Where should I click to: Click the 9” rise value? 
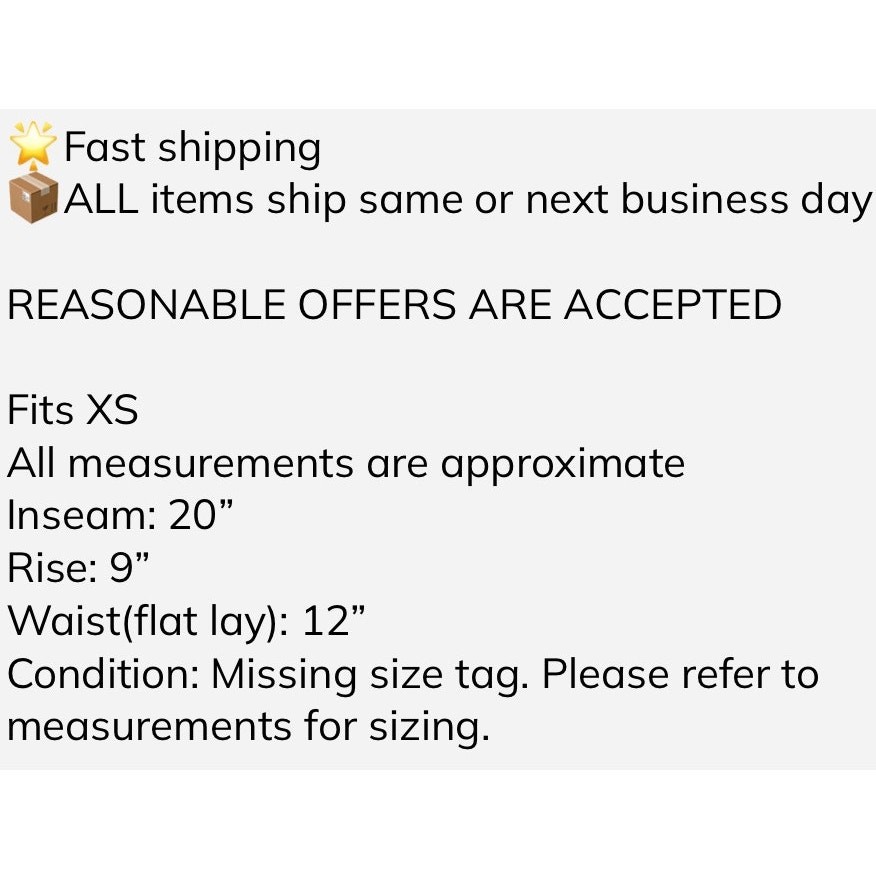tap(130, 568)
